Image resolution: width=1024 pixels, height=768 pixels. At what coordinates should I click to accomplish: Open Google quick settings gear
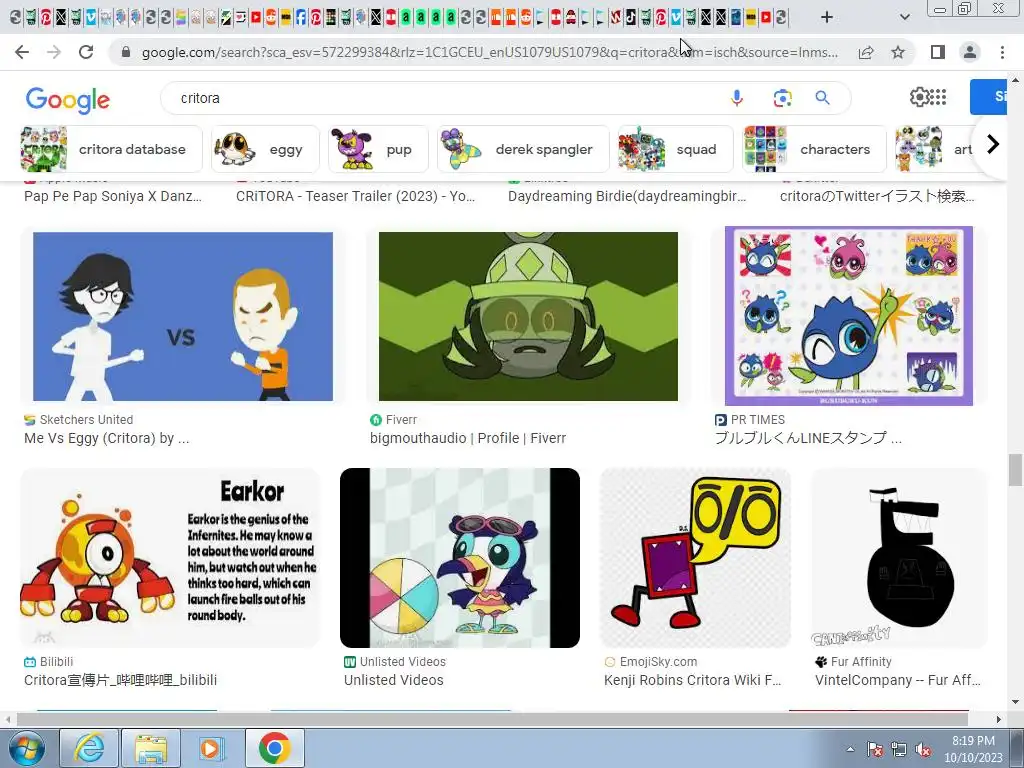[919, 97]
